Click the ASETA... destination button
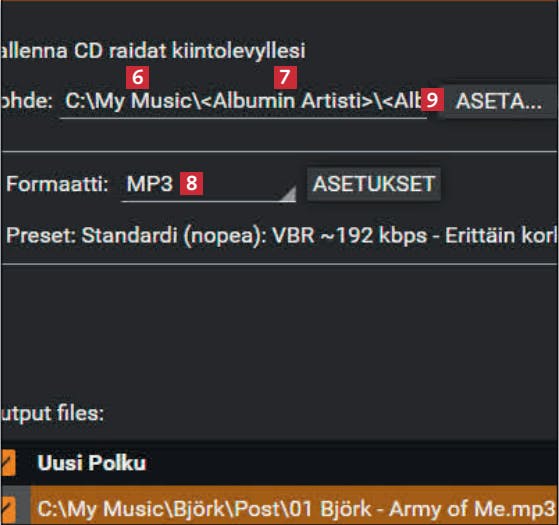The image size is (559, 525). pyautogui.click(x=499, y=101)
